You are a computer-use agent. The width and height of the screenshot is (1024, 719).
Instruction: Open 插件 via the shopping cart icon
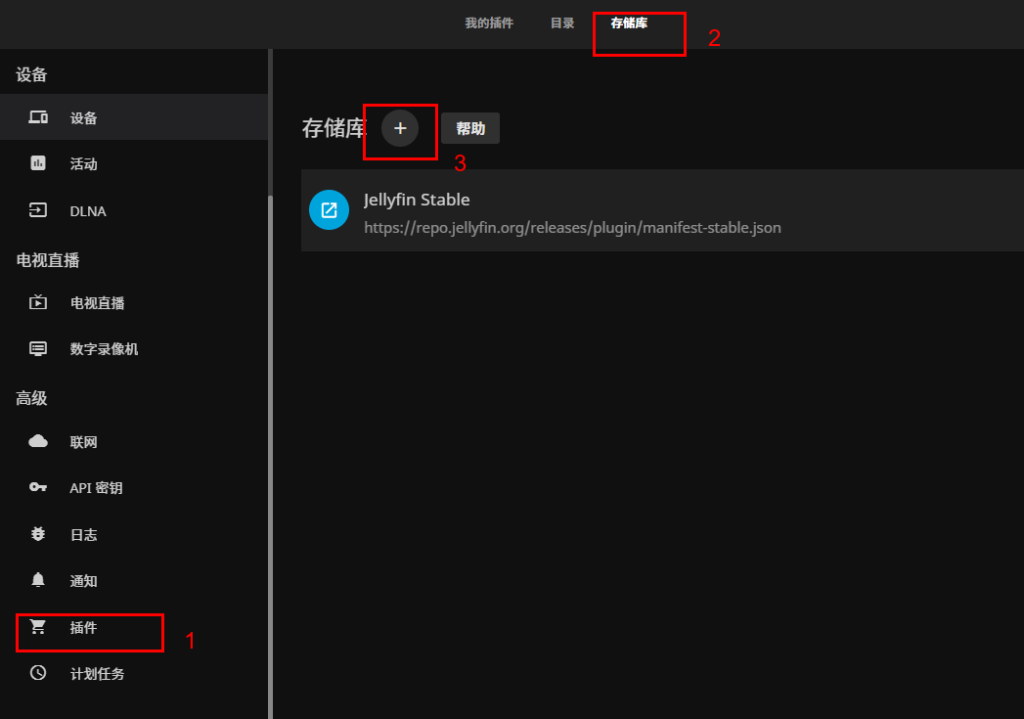click(x=38, y=628)
